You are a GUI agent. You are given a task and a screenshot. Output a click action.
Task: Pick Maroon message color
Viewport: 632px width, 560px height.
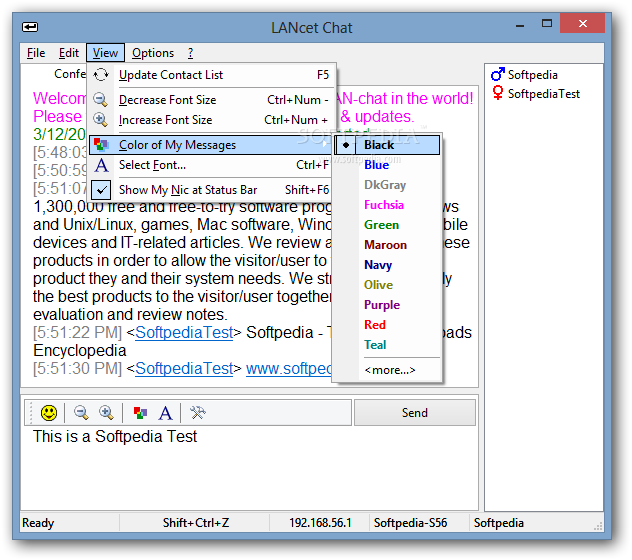click(385, 245)
